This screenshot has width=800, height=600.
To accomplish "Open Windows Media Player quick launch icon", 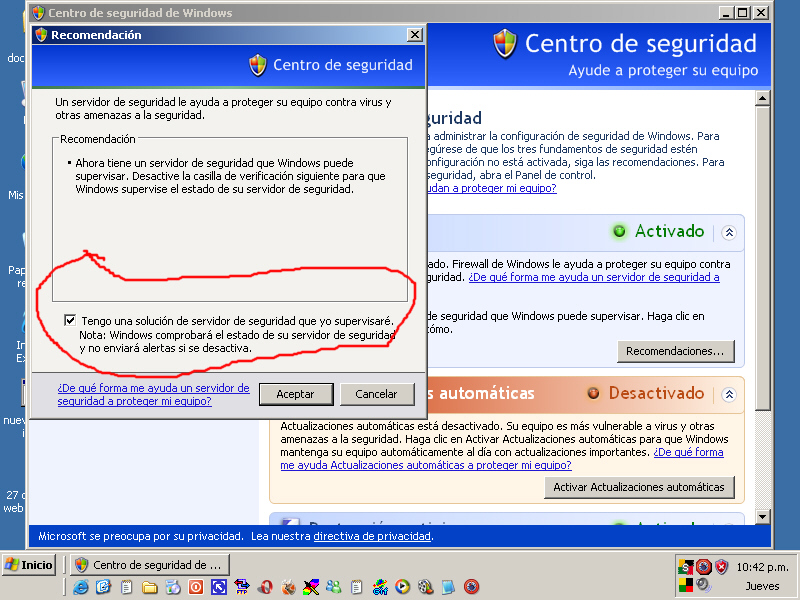I will pos(403,587).
